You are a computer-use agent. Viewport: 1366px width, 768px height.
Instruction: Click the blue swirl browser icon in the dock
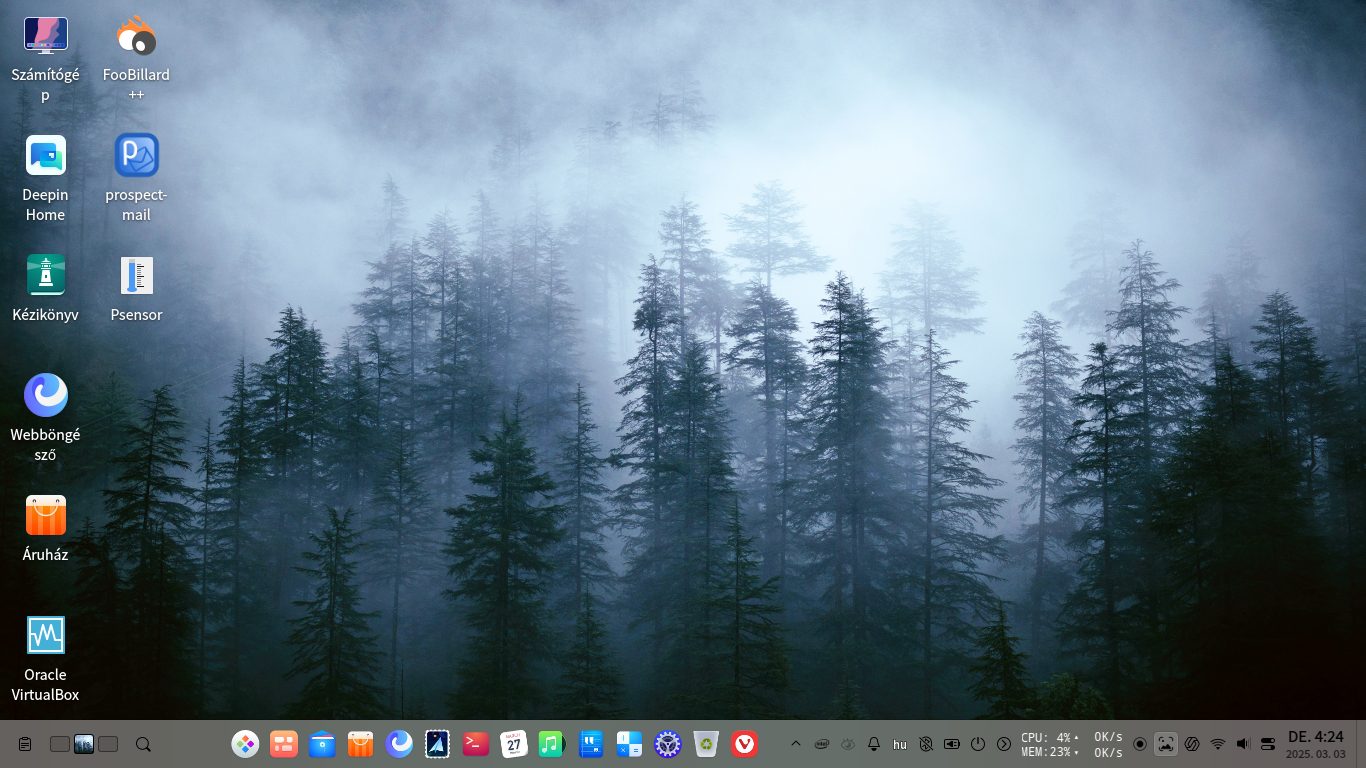pos(399,744)
